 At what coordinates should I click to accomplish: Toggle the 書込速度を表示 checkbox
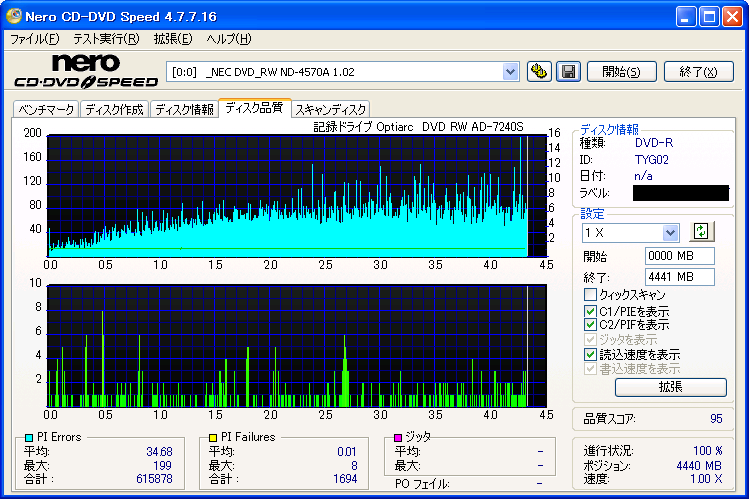(x=590, y=369)
